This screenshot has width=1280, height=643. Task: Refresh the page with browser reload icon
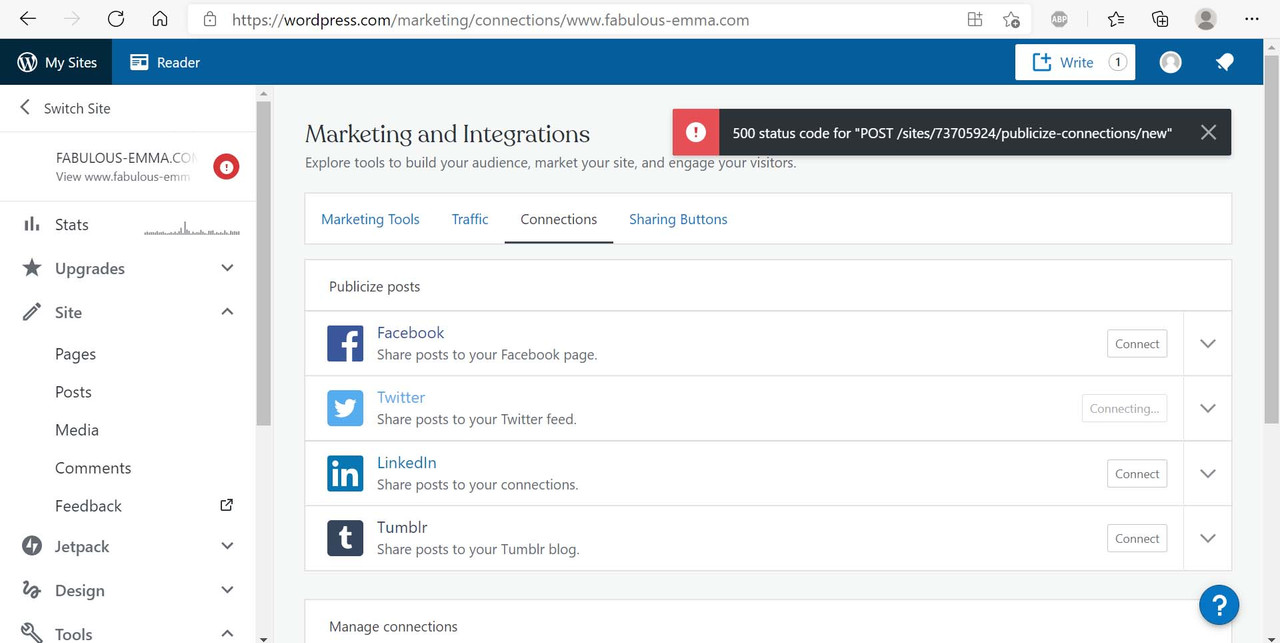pos(116,19)
